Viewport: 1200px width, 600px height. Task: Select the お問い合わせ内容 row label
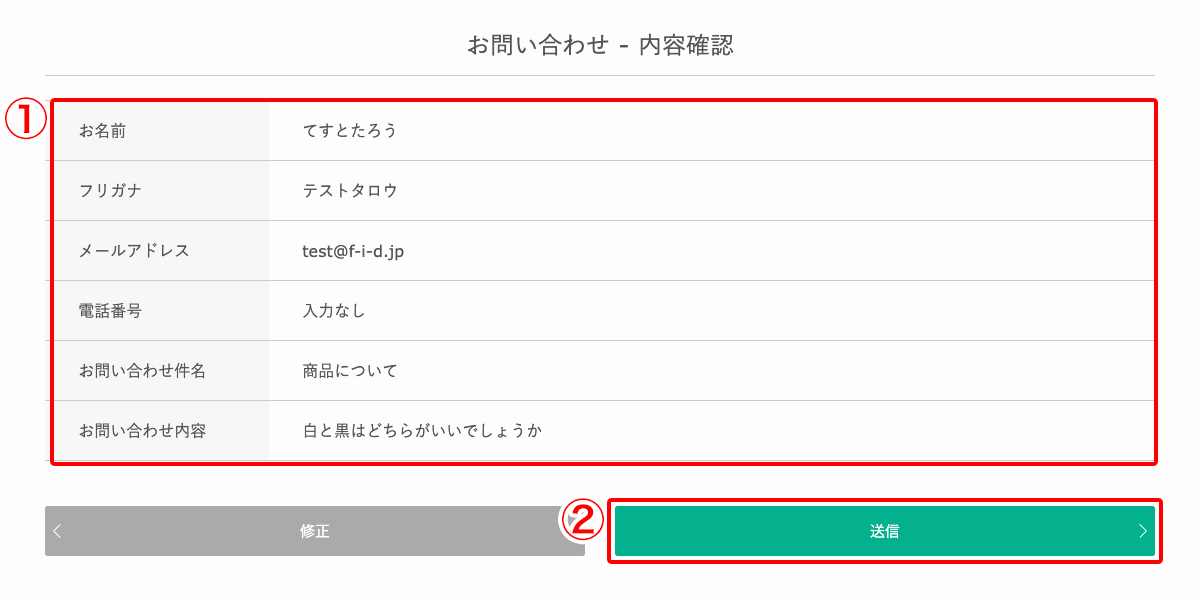point(142,430)
